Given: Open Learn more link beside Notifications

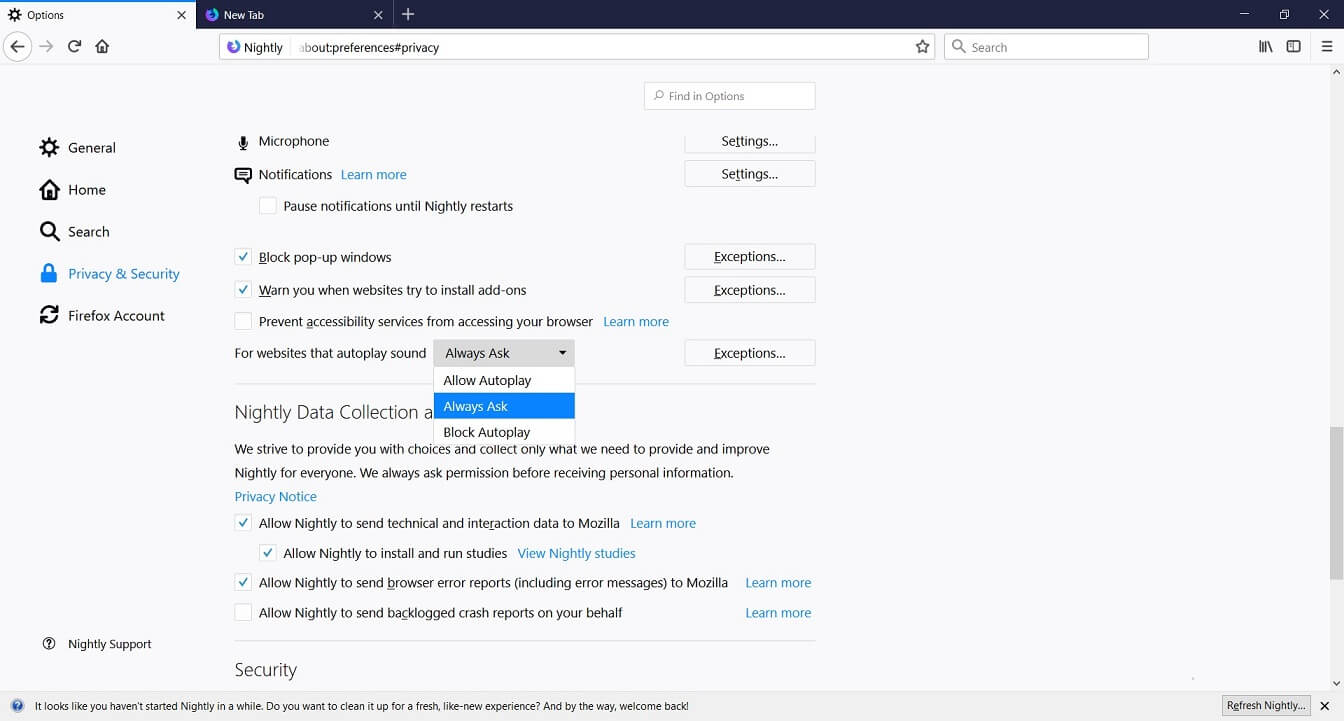Looking at the screenshot, I should (x=374, y=175).
